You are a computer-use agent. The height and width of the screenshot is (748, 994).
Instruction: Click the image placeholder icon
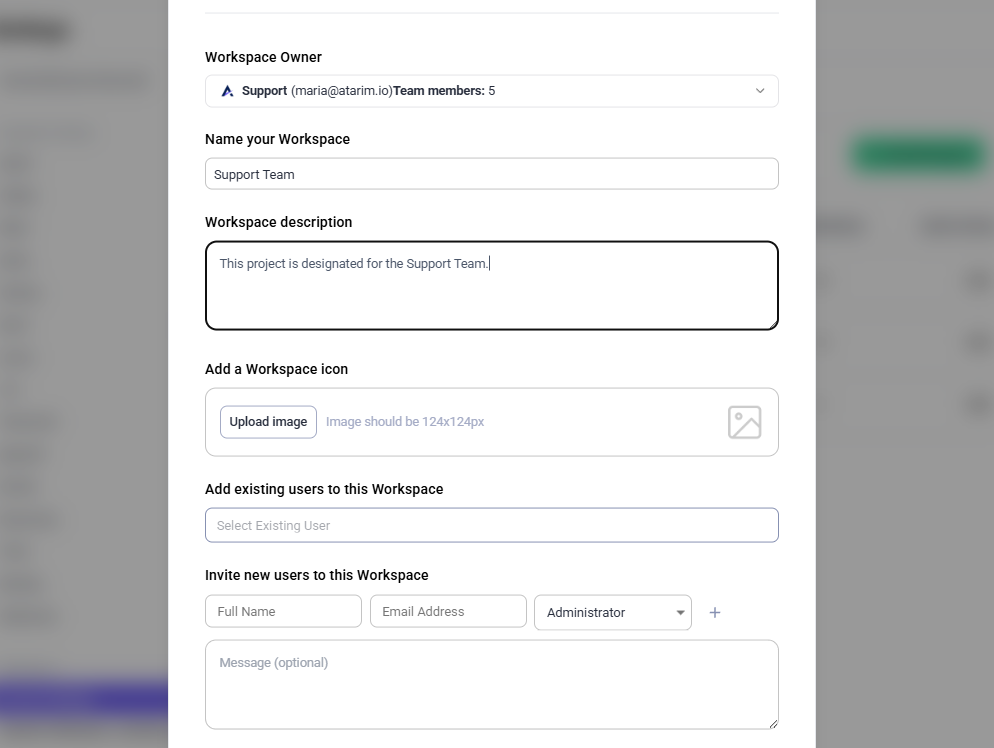(744, 422)
